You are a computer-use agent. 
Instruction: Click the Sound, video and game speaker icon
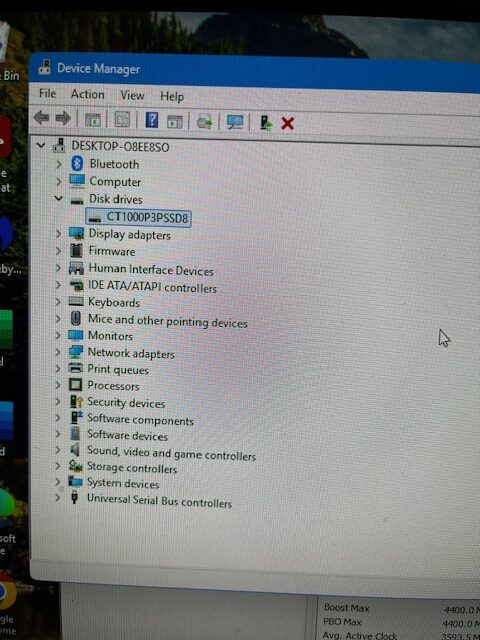pyautogui.click(x=75, y=450)
